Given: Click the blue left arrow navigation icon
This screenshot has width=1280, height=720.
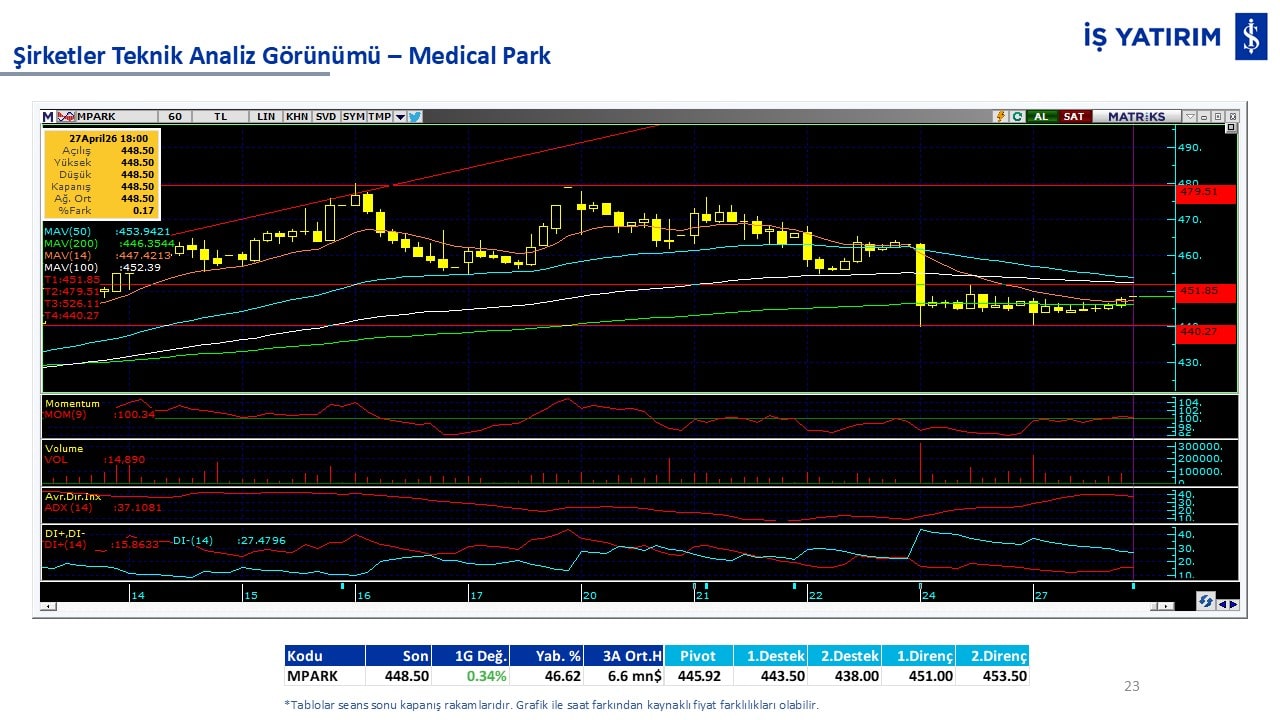Looking at the screenshot, I should pos(1222,603).
